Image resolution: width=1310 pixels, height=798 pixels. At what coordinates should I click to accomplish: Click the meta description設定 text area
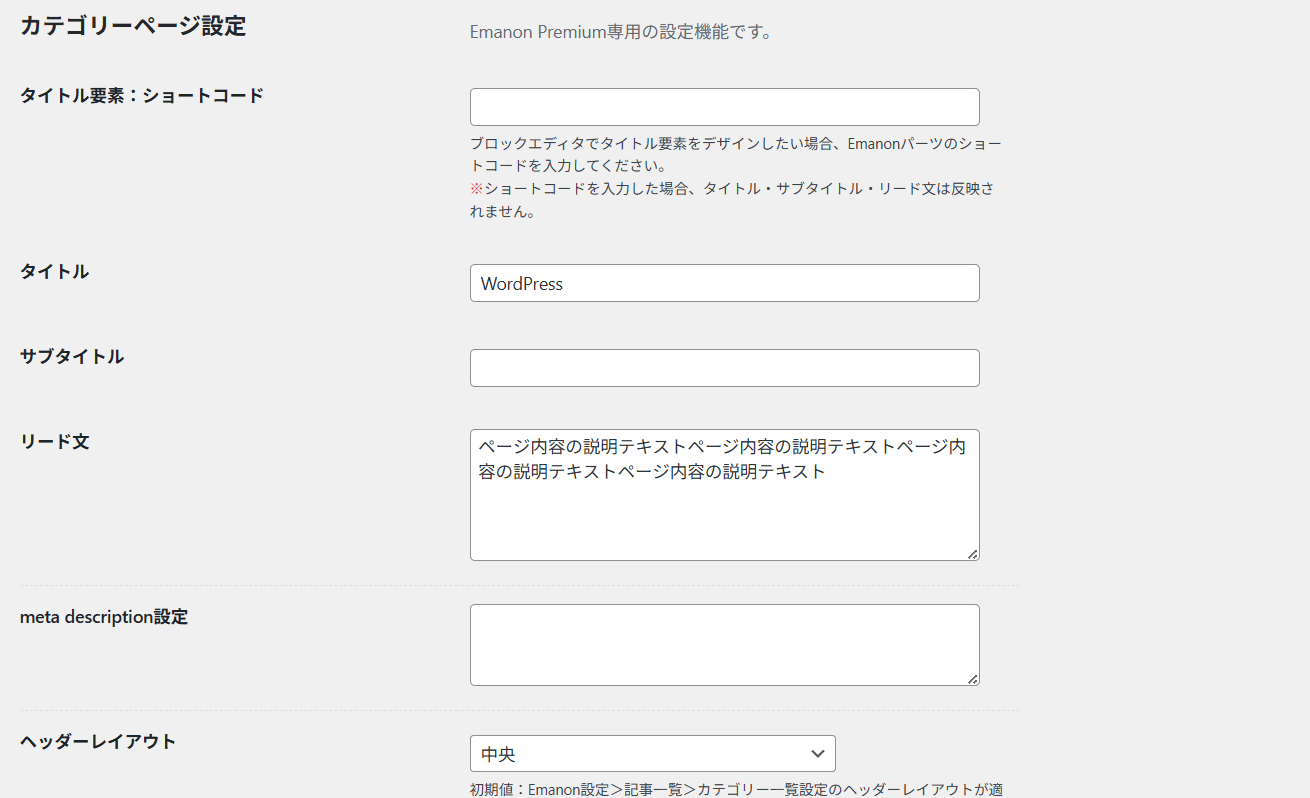(724, 645)
